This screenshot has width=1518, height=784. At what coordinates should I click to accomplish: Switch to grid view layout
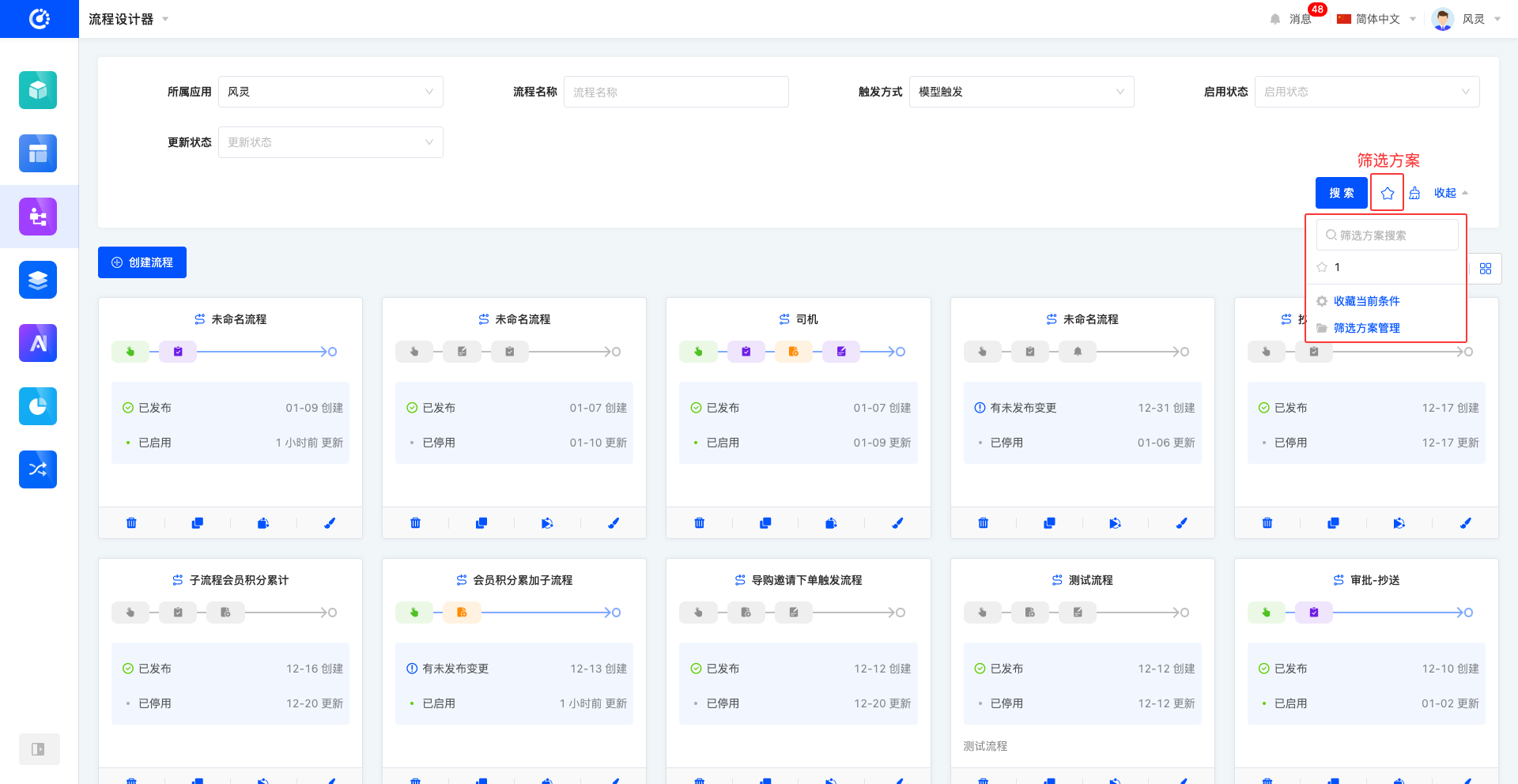[x=1485, y=269]
